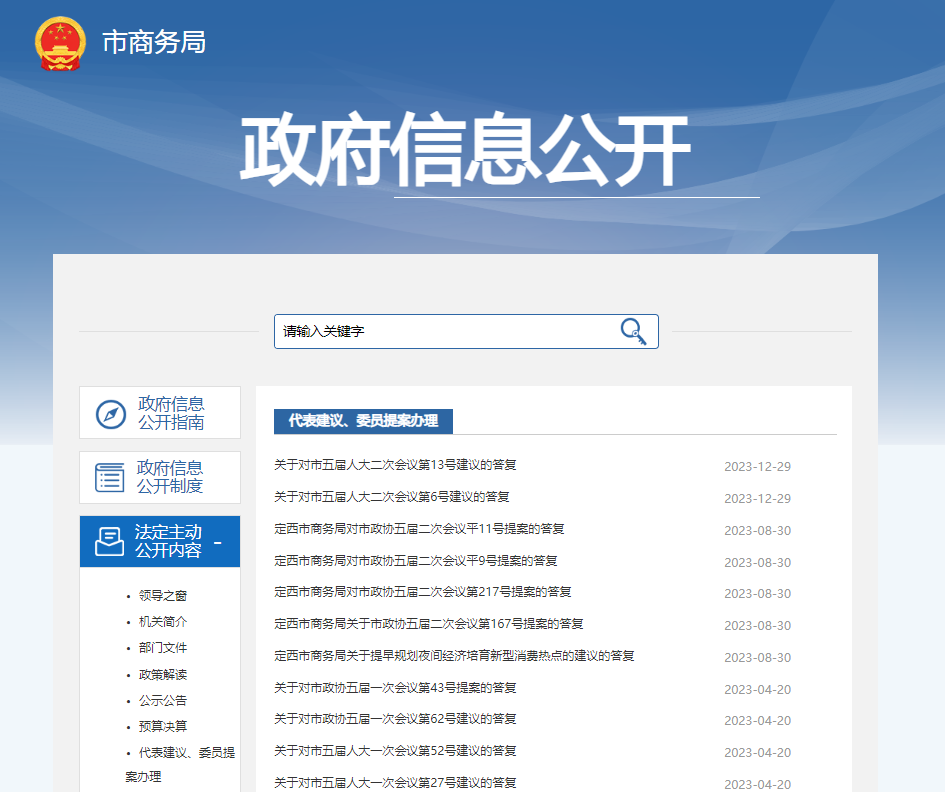Screen dimensions: 945x792
Task: Click the list icon for 政府信息公开制度
Action: click(110, 477)
